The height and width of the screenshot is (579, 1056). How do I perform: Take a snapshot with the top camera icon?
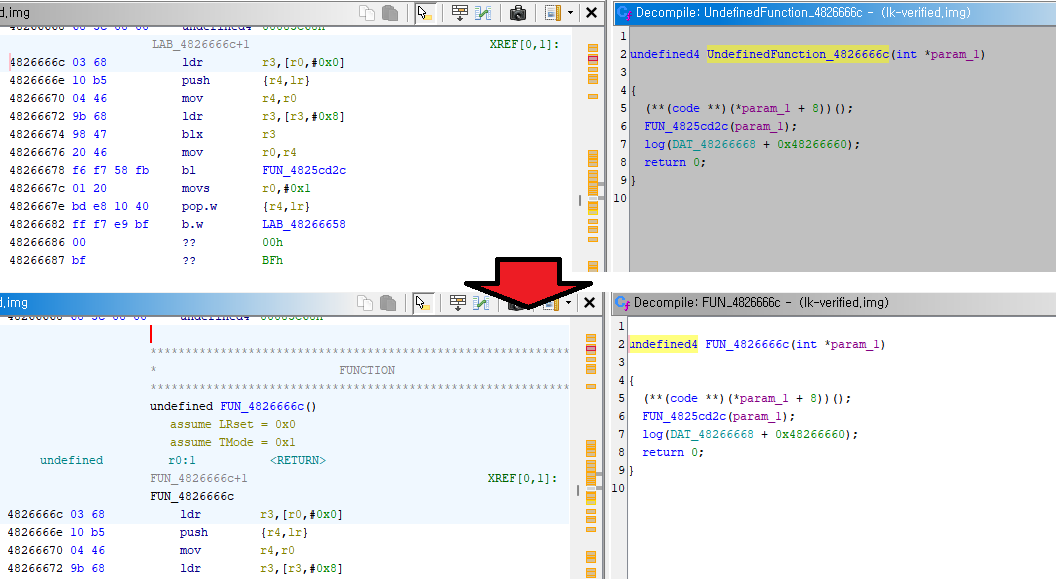click(518, 13)
